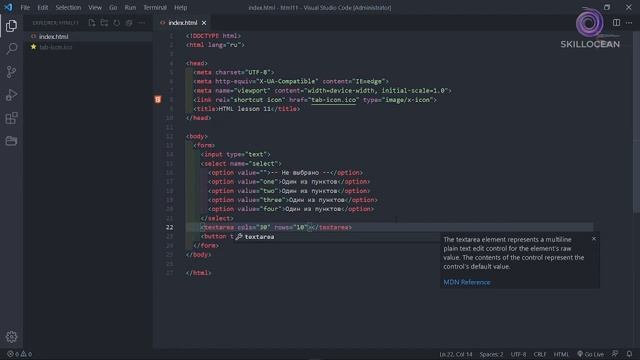Open the Source Control view
Screen dimensions: 640x360
pos(11,72)
